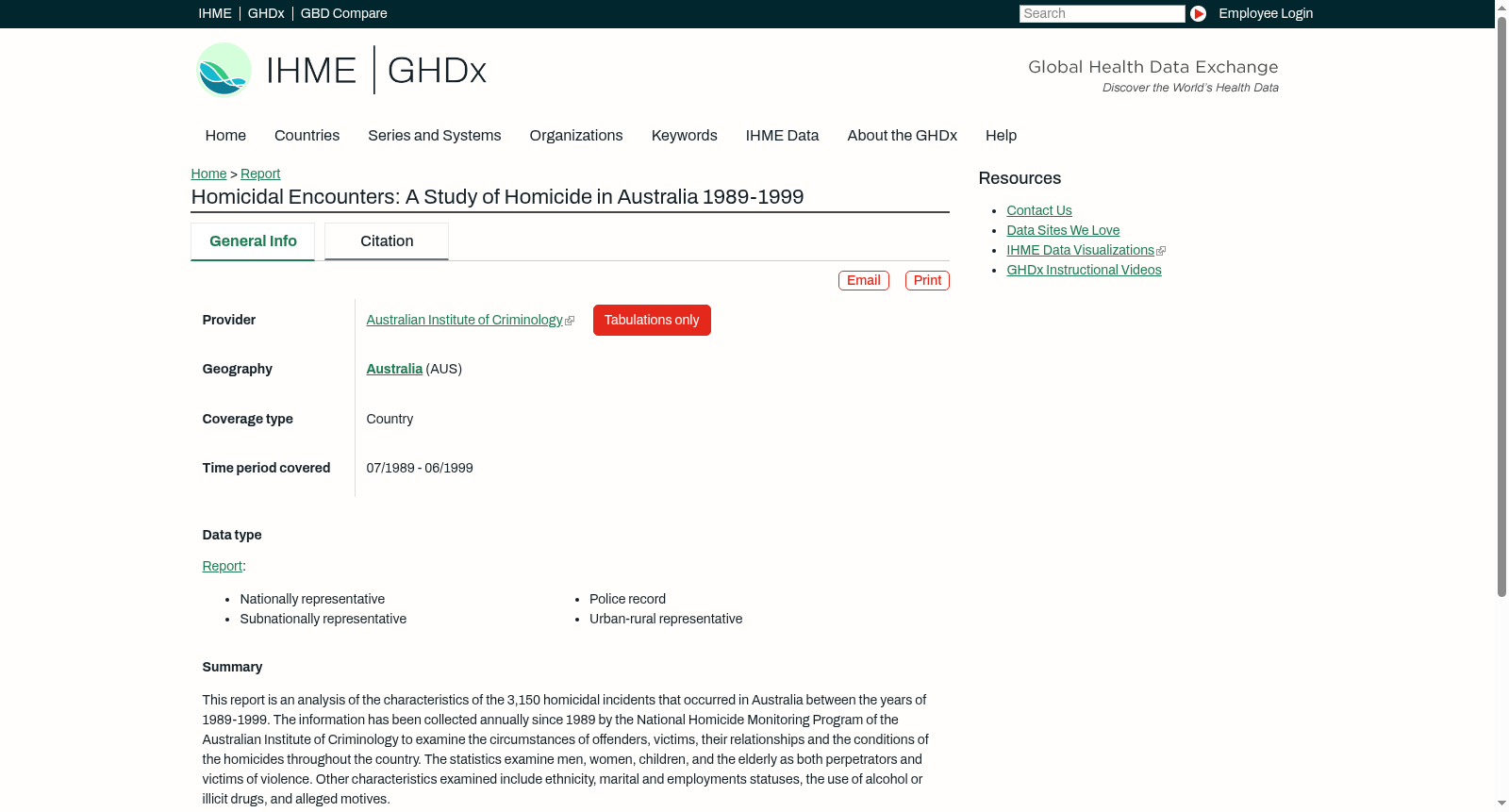Click scrollbar up arrow at top

pos(1501,7)
